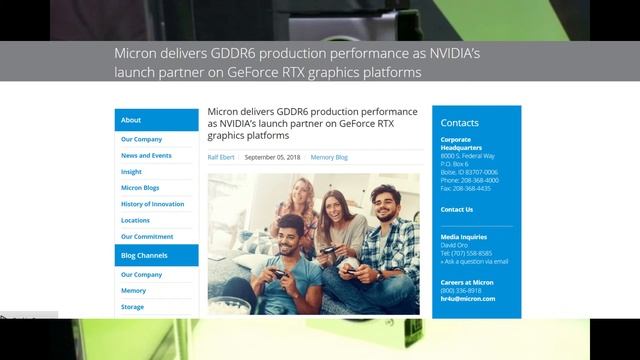Open Our Commitment sidebar link
The height and width of the screenshot is (360, 640).
(147, 237)
